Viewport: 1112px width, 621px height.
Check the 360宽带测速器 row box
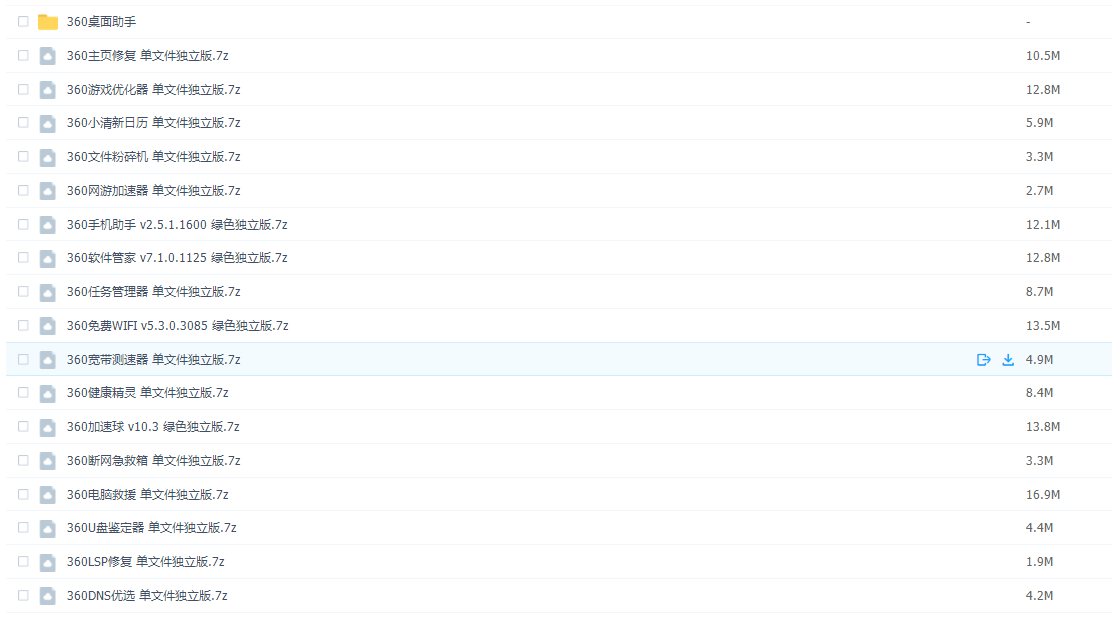23,359
